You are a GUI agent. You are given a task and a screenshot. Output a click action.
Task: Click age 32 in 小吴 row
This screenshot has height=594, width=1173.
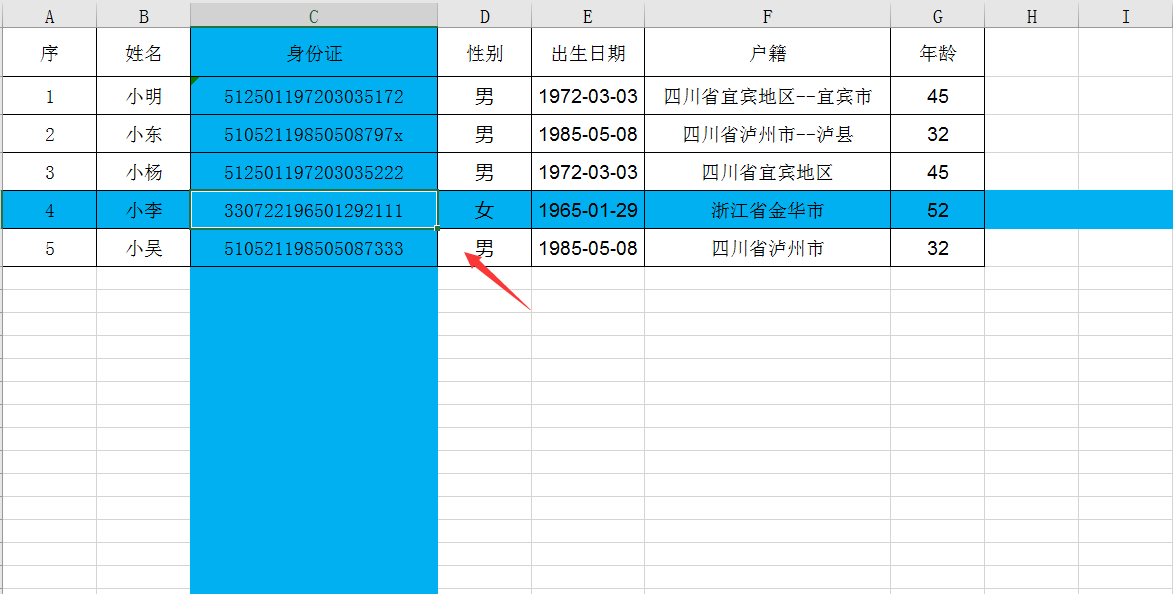pyautogui.click(x=937, y=248)
